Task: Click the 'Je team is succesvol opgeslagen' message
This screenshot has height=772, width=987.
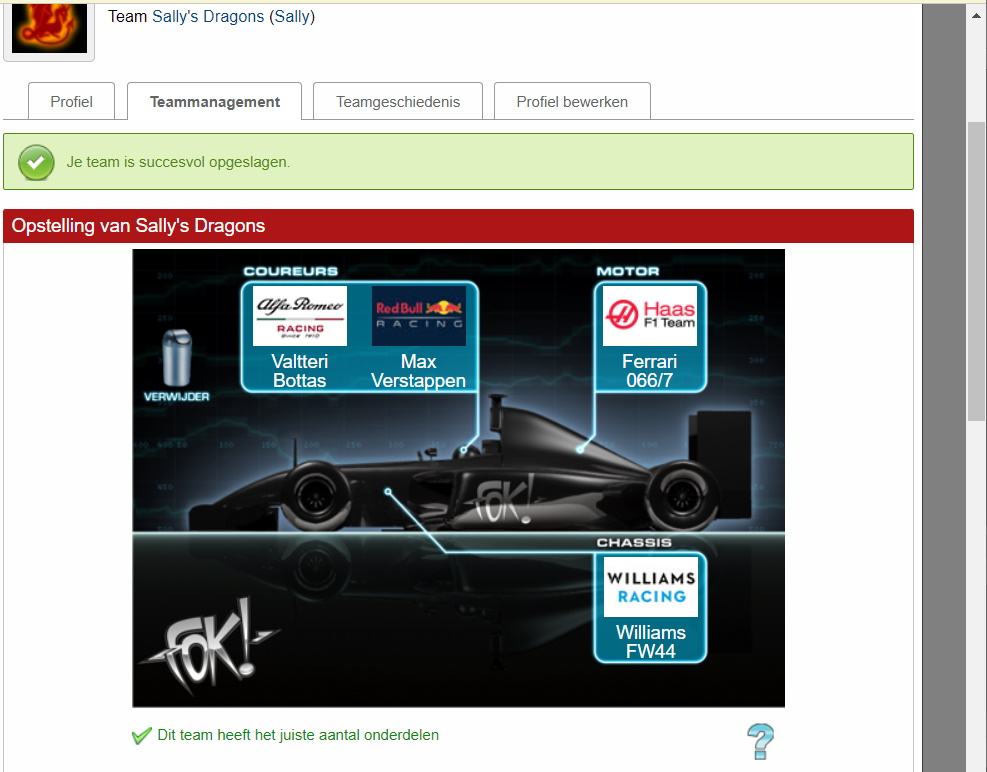Action: click(x=178, y=162)
